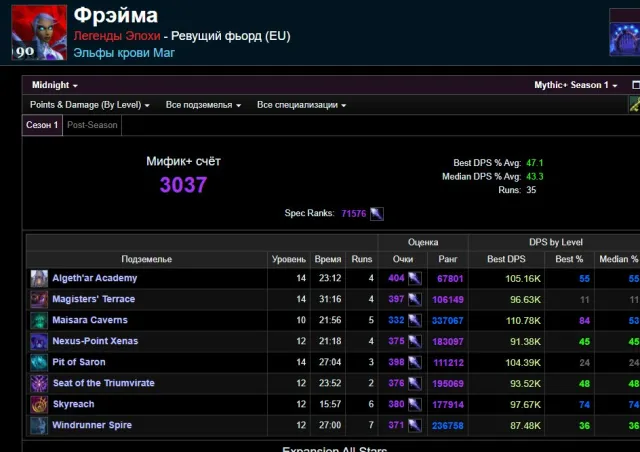Screen dimensions: 640x452
Task: Open the Maisara Caverns link
Action: (90, 320)
